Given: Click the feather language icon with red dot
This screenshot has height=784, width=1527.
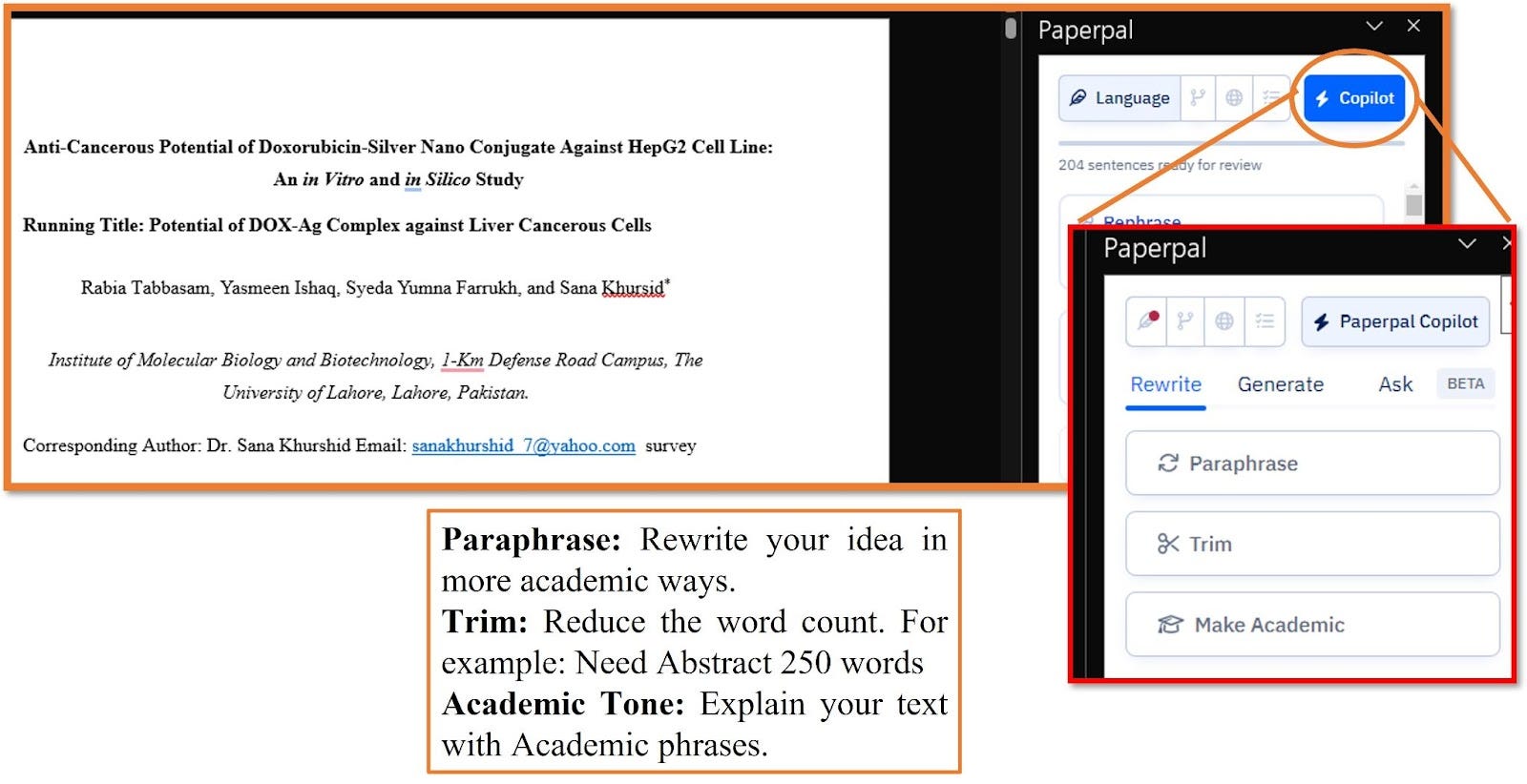Looking at the screenshot, I should tap(1147, 320).
